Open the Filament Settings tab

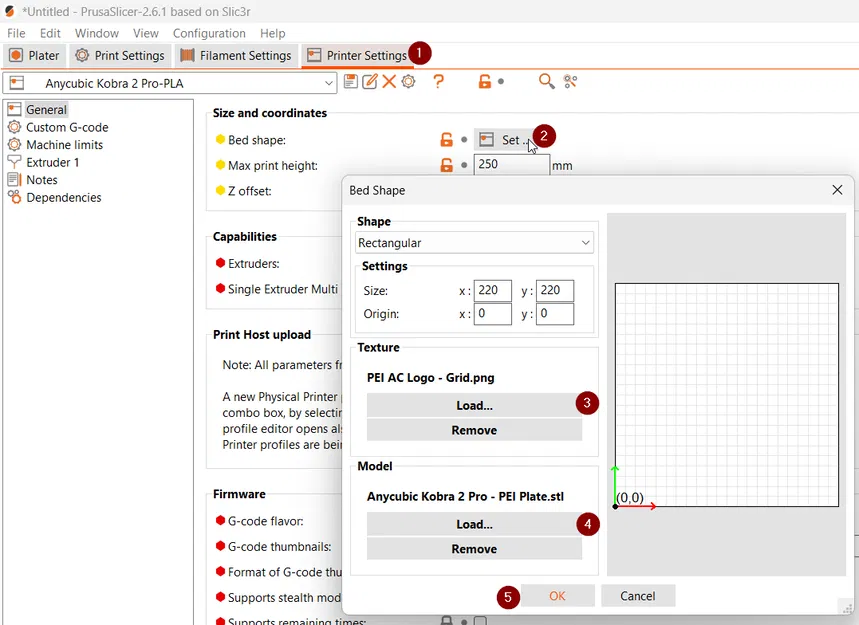(236, 56)
